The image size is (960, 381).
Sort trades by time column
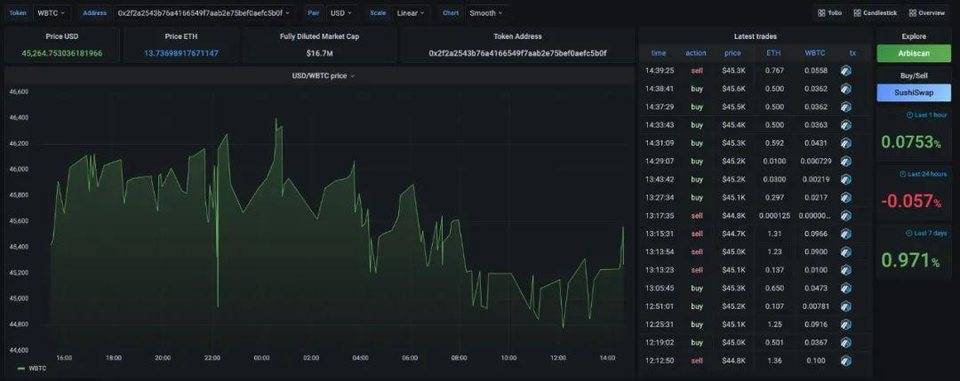(659, 53)
